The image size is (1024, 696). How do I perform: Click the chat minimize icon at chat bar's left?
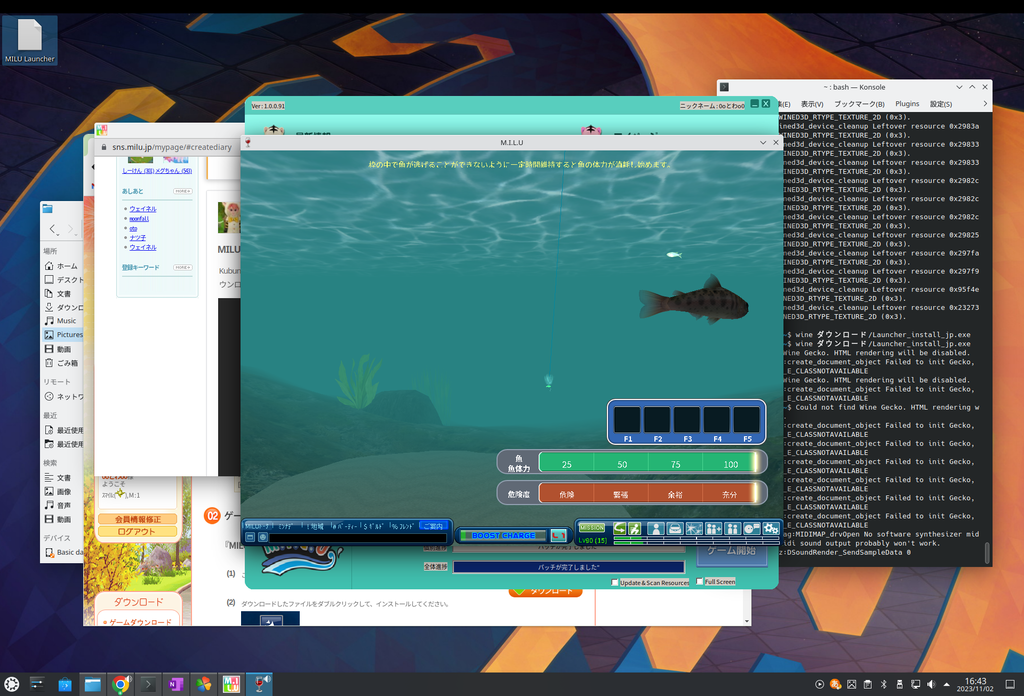(250, 537)
